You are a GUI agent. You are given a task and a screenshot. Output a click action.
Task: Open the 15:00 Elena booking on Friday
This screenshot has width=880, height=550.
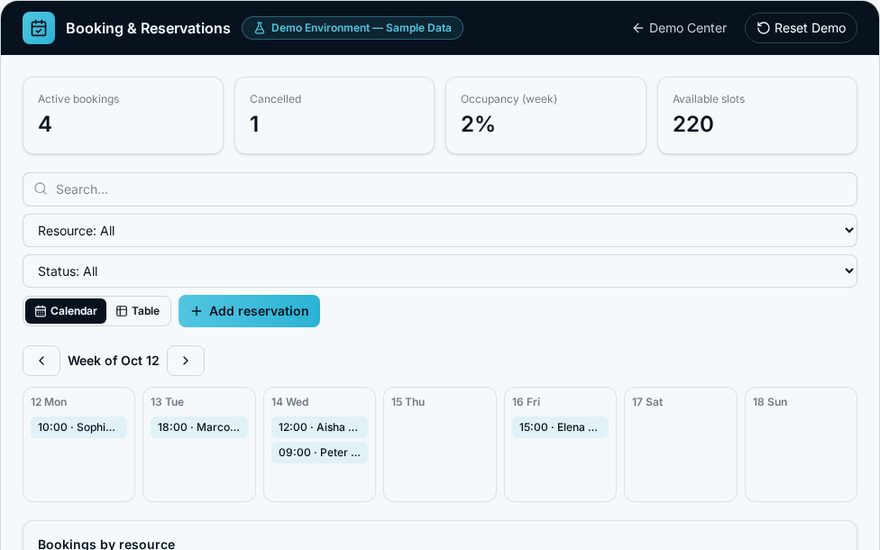coord(560,427)
